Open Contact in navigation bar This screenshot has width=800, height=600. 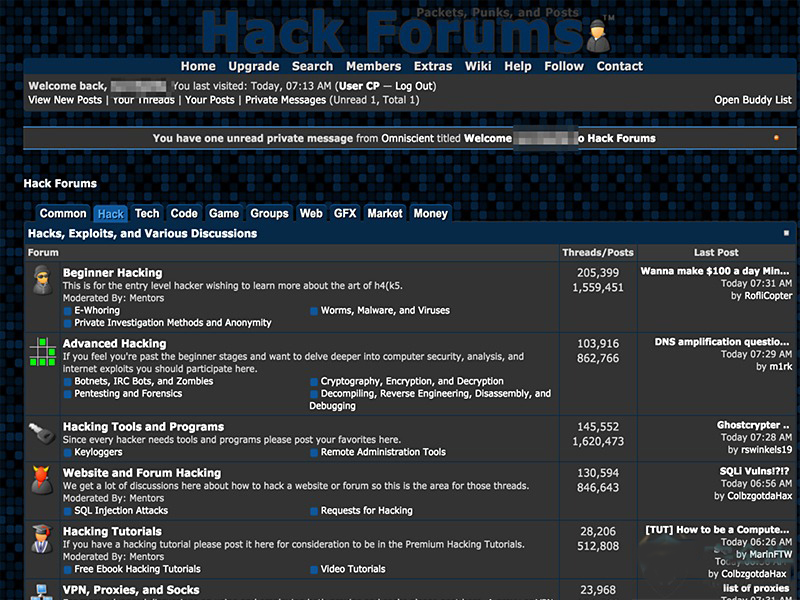(x=619, y=66)
